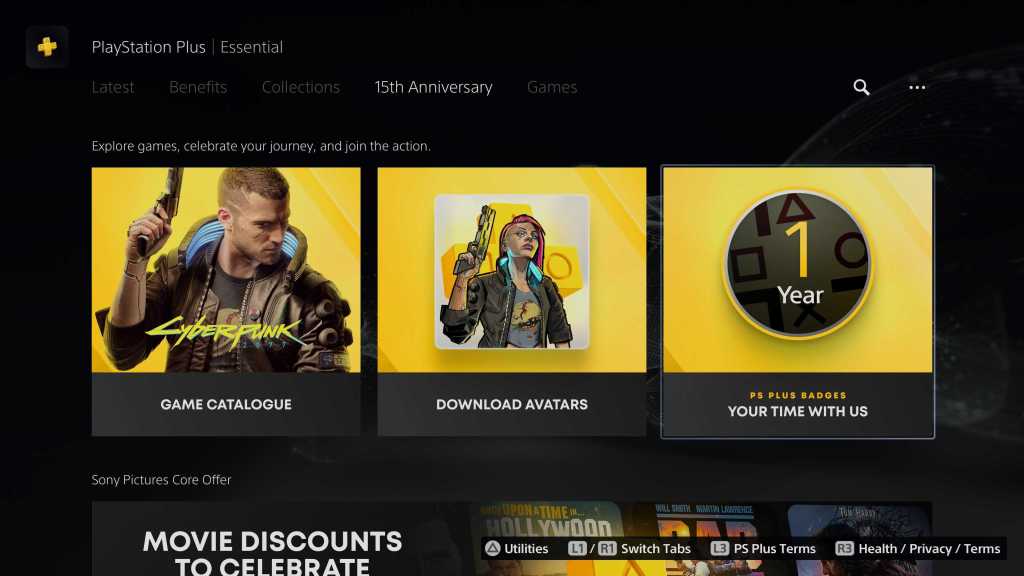This screenshot has width=1024, height=576.
Task: Open the three-dot more options menu
Action: click(917, 87)
